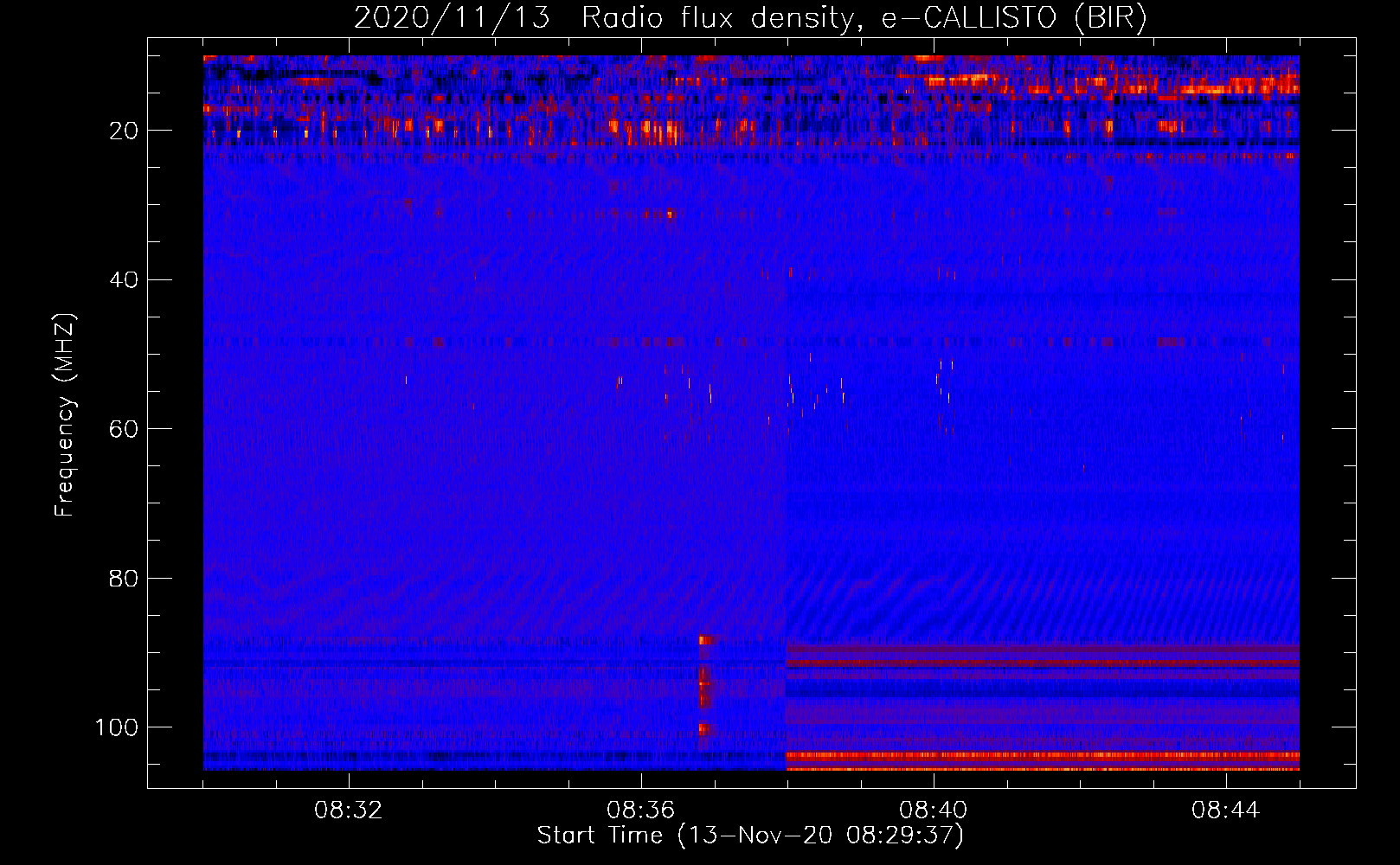Click the 100 MHz frequency tick label
The image size is (1400, 865).
tap(117, 727)
